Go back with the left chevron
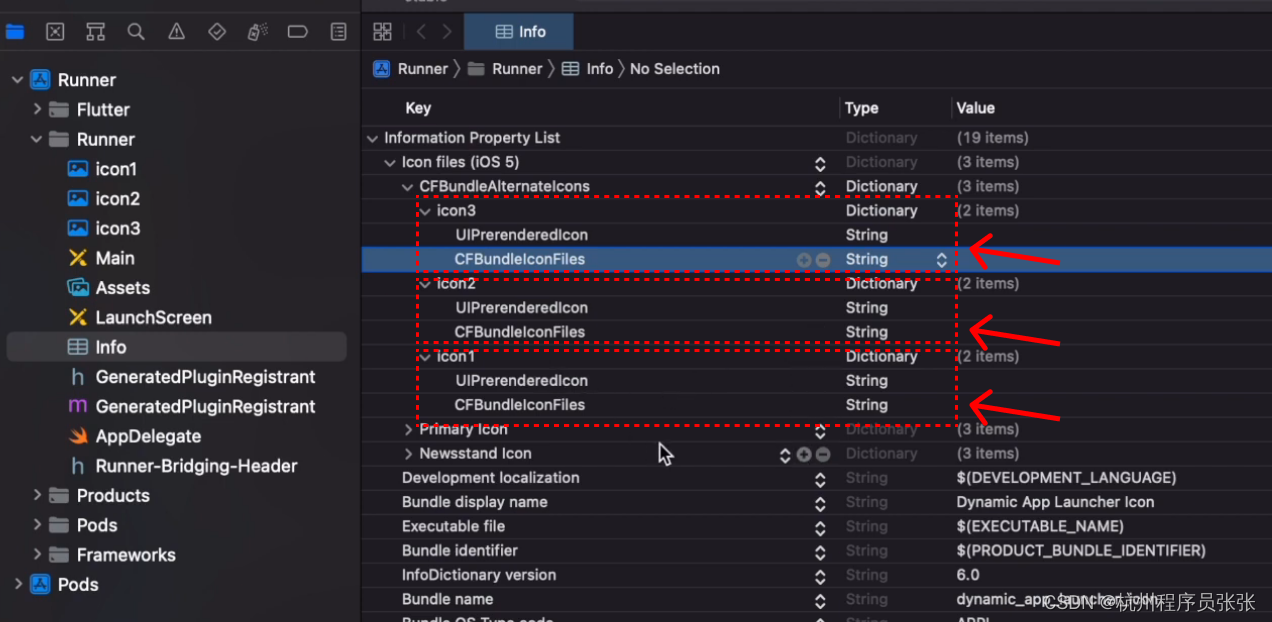Screen dimensions: 1272x622 click(421, 32)
